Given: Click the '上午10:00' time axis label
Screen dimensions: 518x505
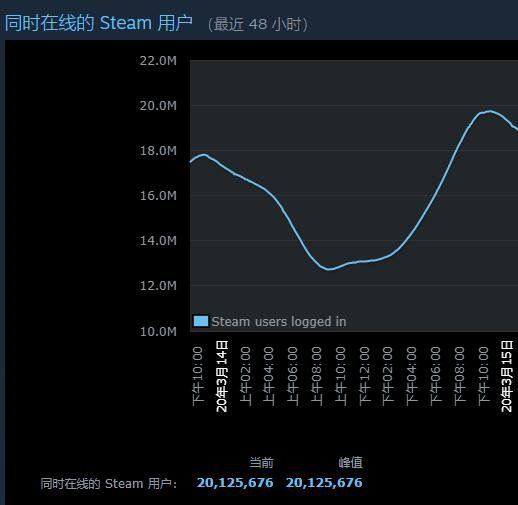Looking at the screenshot, I should [x=340, y=376].
